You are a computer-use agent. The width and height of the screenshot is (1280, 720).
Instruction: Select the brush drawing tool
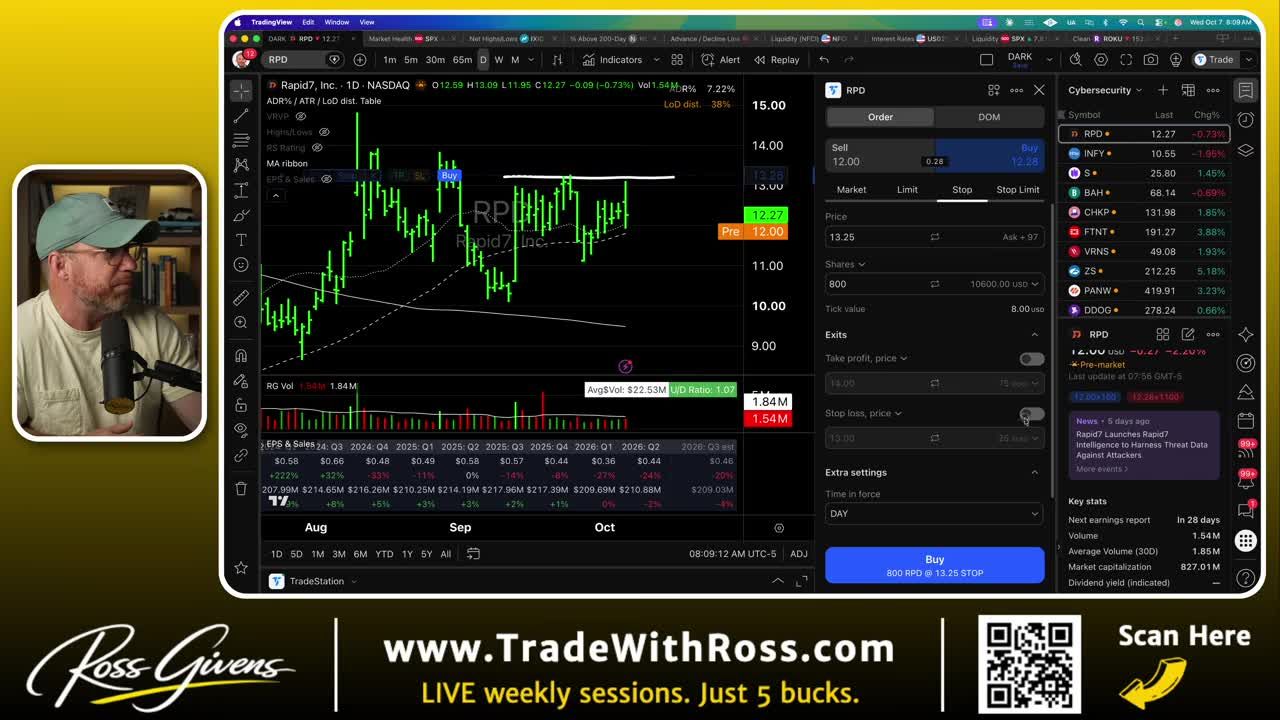[x=241, y=215]
